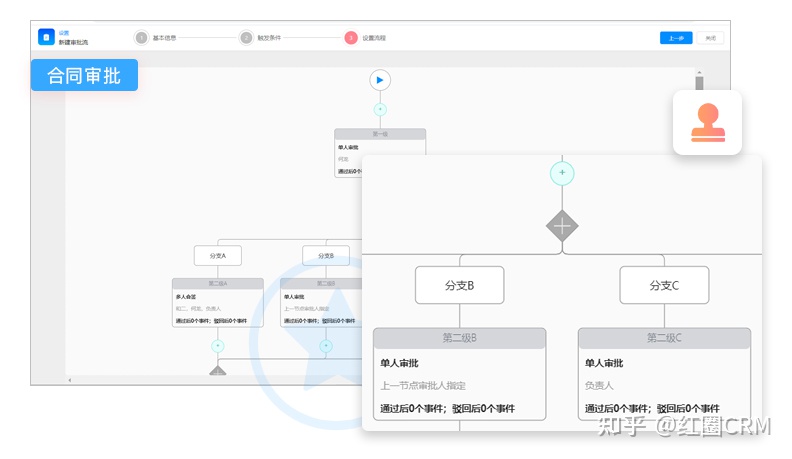The width and height of the screenshot is (792, 459).
Task: Click the vertical scrollbar thumb on canvas
Action: 699,84
